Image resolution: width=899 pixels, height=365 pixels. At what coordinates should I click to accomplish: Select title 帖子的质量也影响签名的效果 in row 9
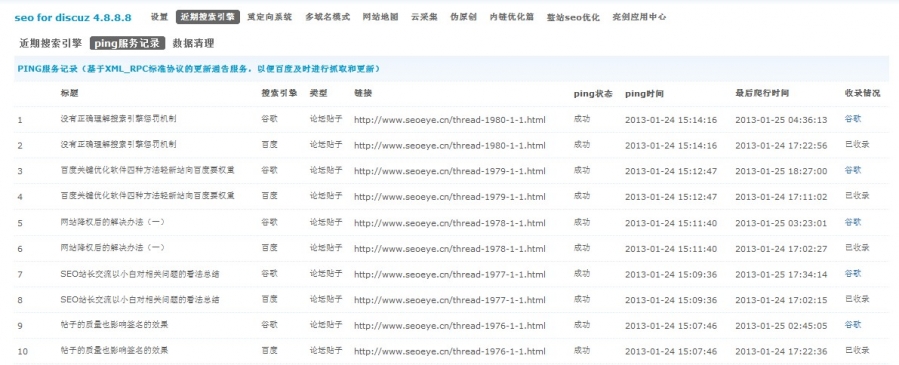(x=114, y=324)
